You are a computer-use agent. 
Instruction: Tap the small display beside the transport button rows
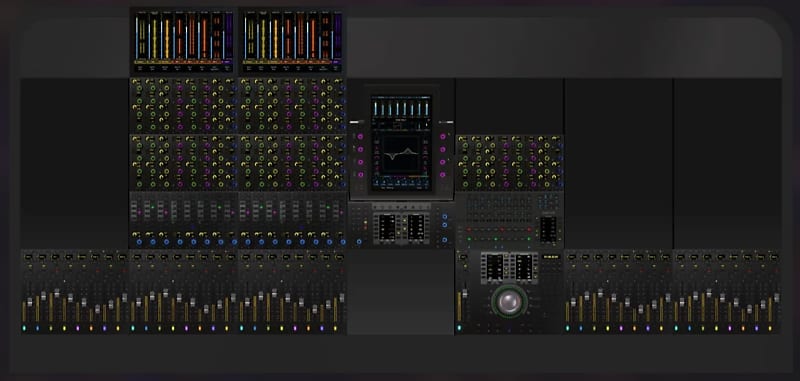[x=548, y=229]
